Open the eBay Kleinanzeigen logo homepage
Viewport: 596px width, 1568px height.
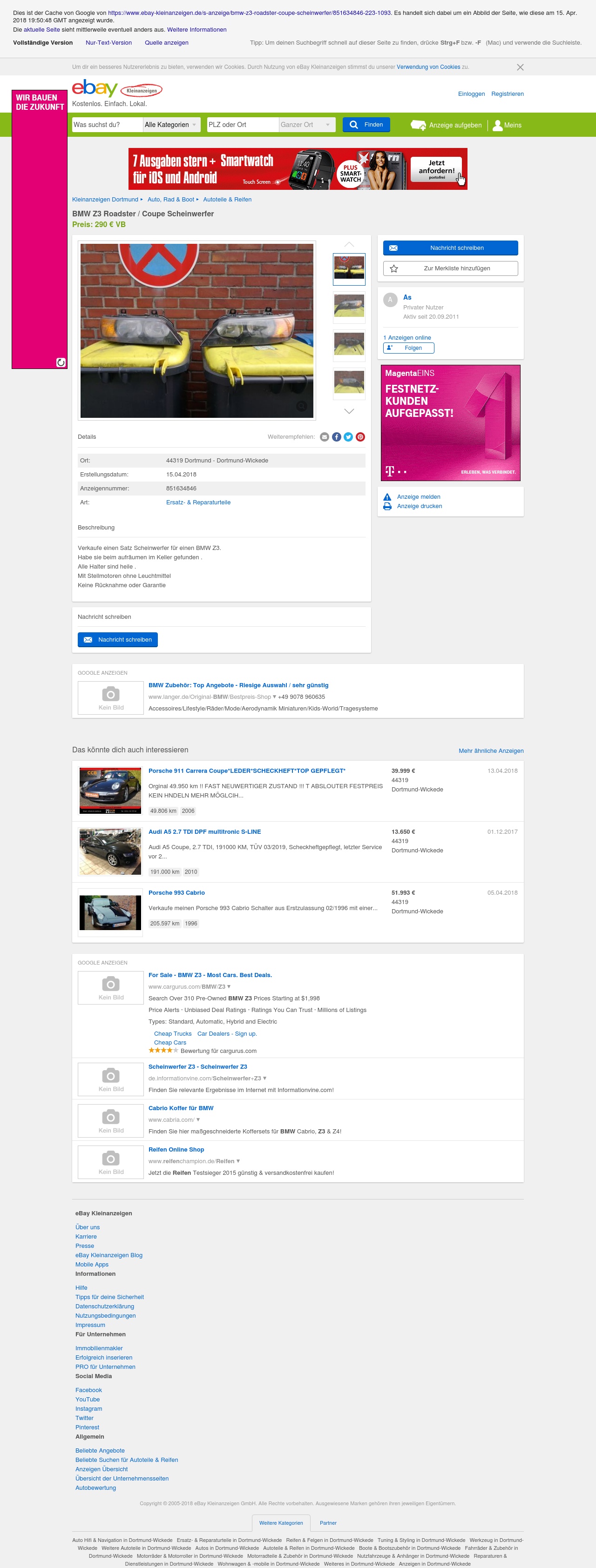[117, 89]
